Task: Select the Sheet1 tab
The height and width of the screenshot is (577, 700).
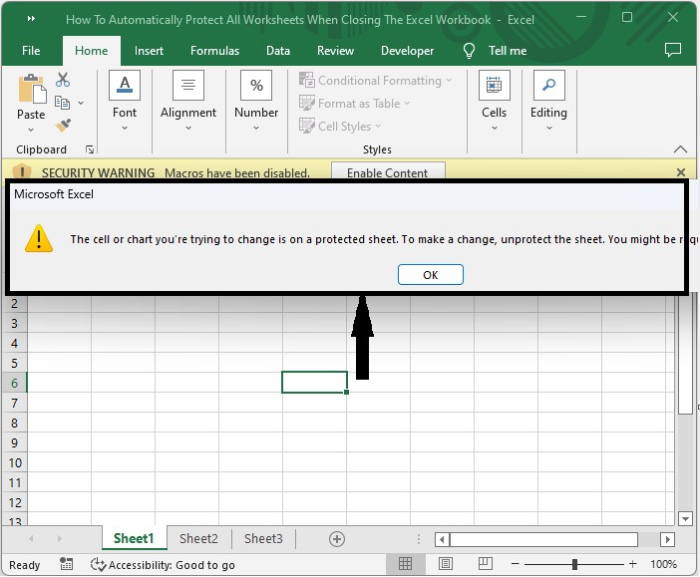Action: point(133,539)
